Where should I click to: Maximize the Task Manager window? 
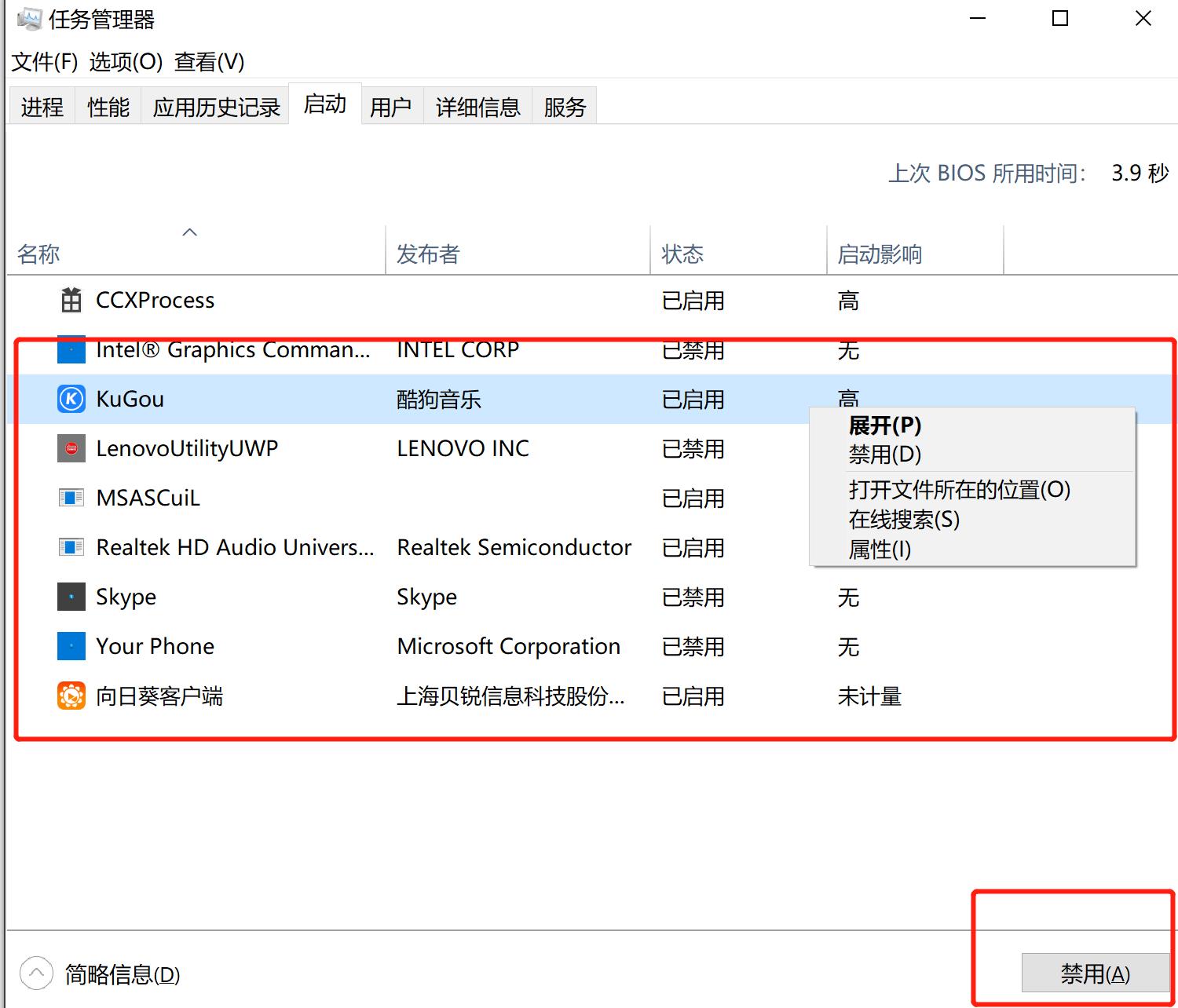1060,18
